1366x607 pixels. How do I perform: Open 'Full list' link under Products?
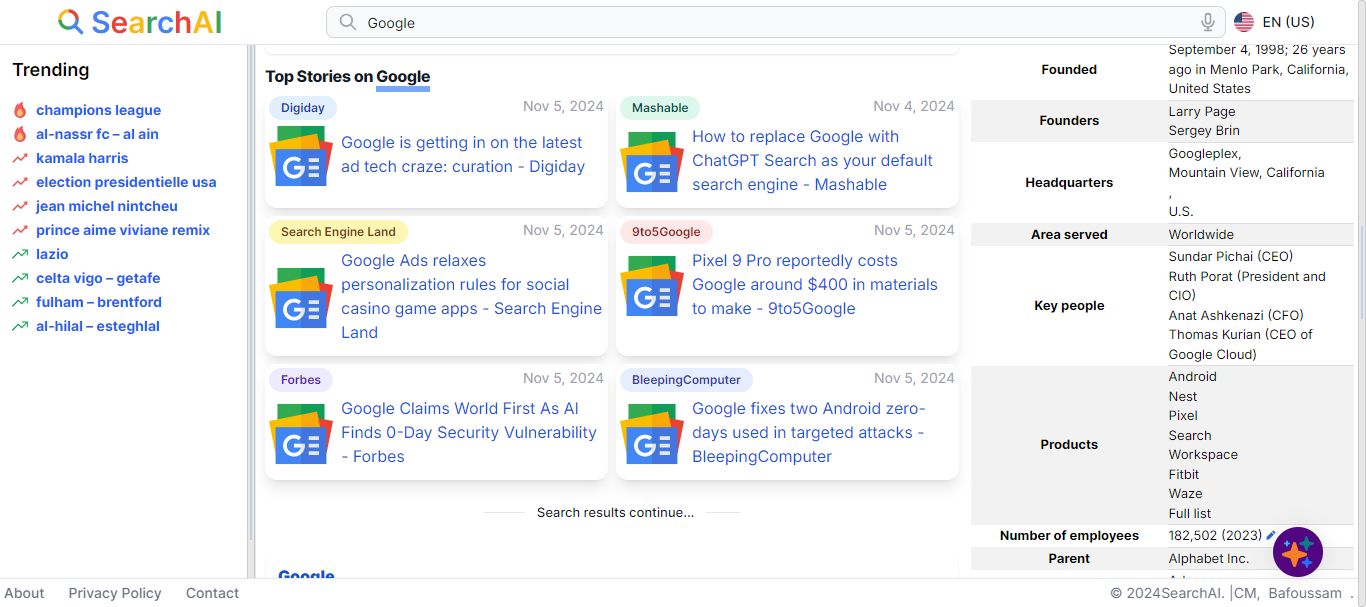(1189, 513)
